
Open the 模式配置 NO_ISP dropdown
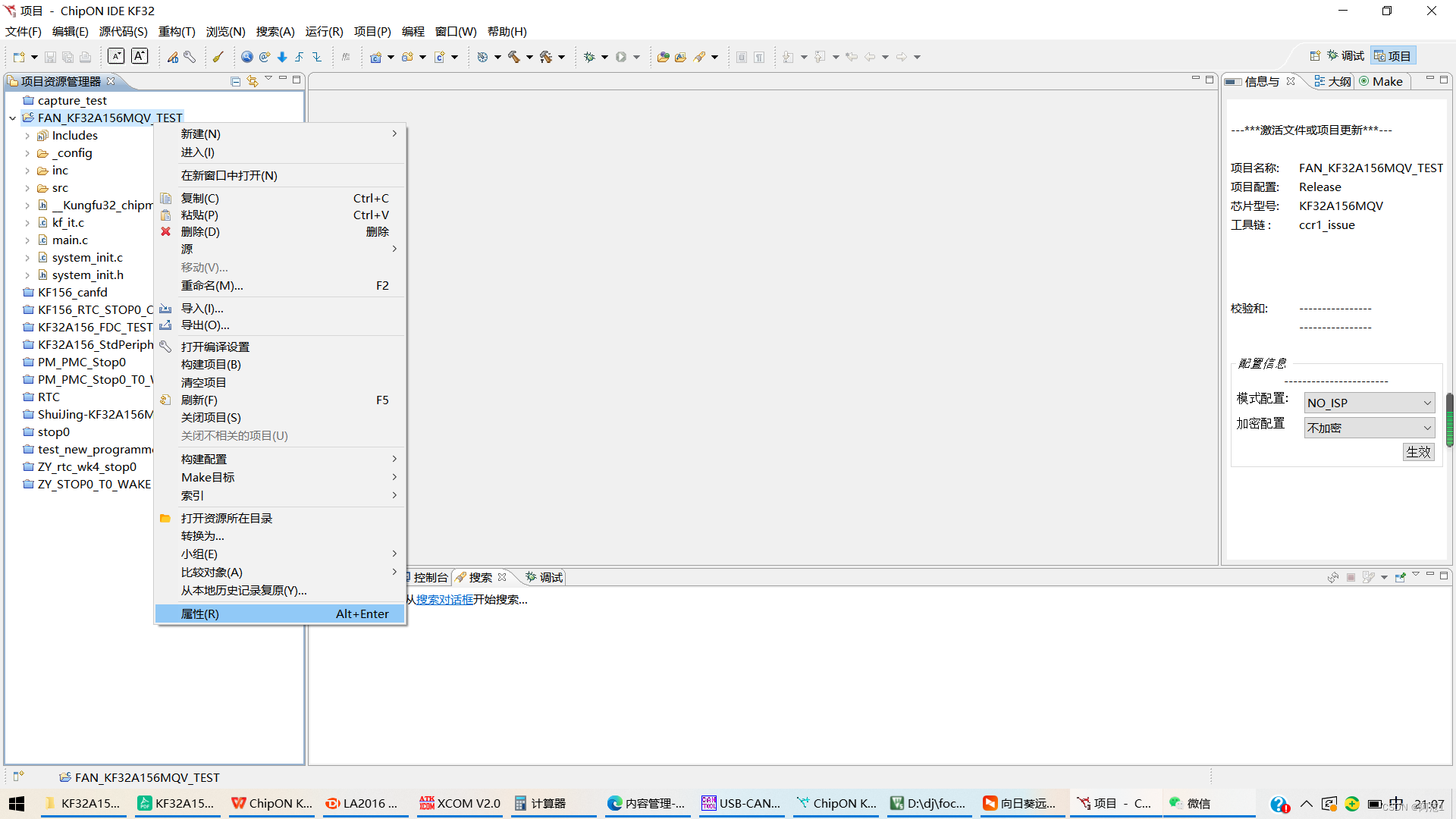pyautogui.click(x=1369, y=403)
